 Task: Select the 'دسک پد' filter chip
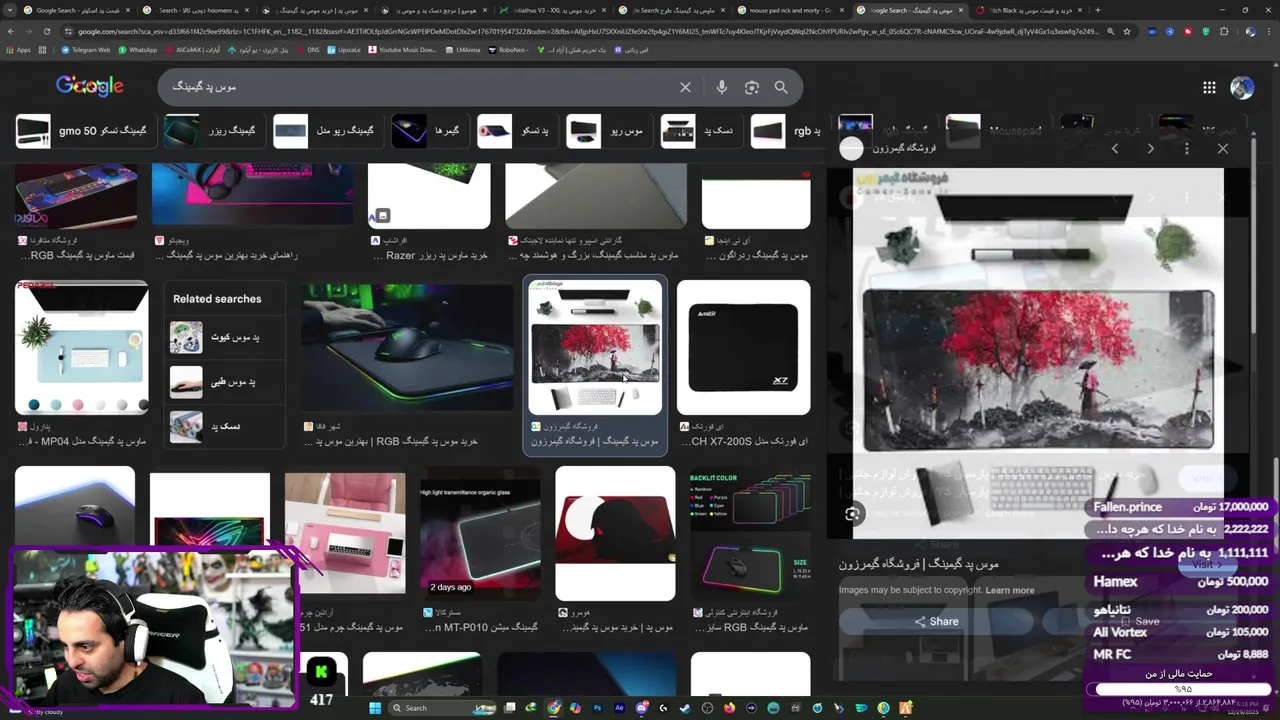(704, 131)
